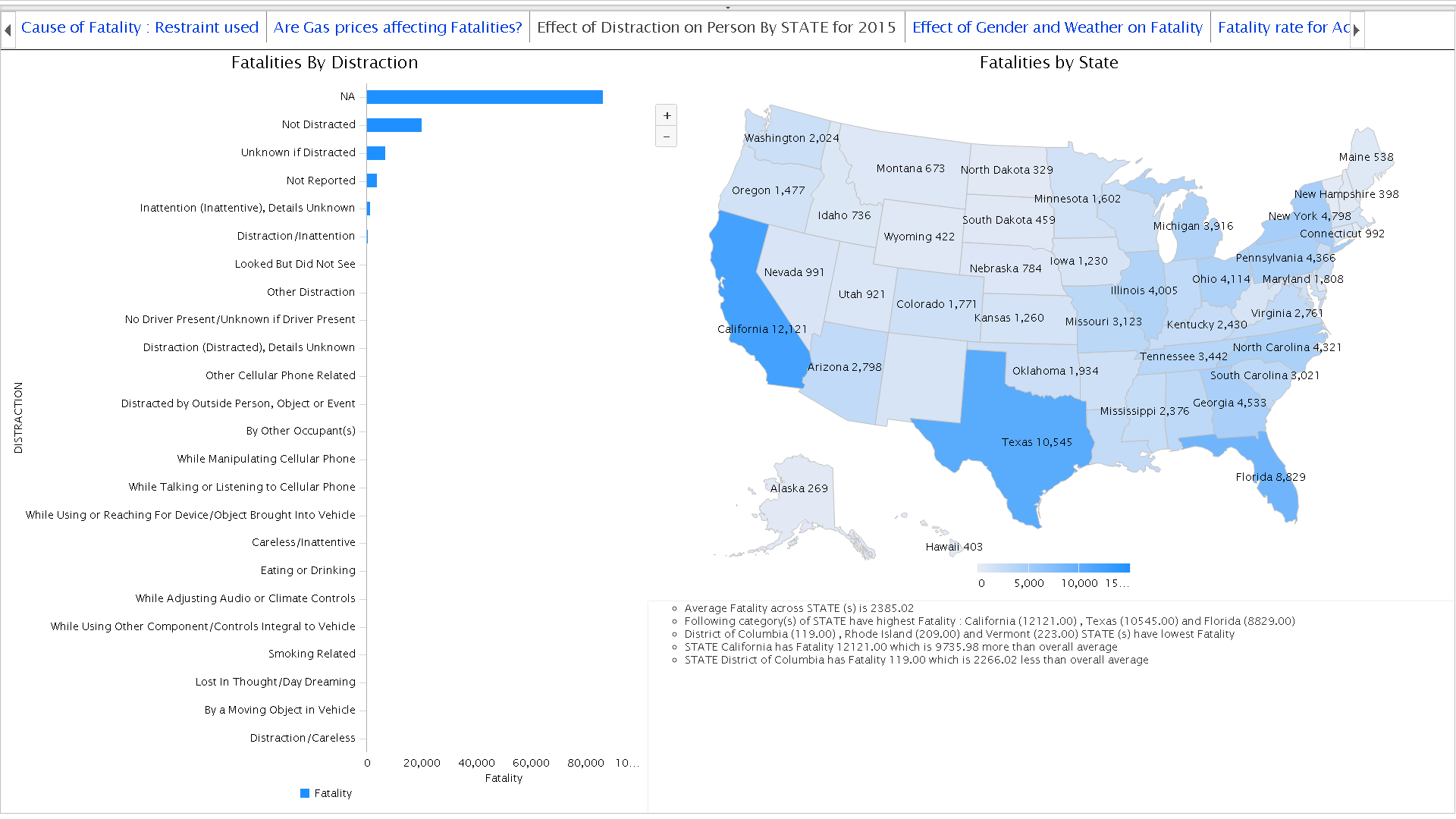Image resolution: width=1456 pixels, height=819 pixels.
Task: Click the zoom out icon on map
Action: (x=666, y=137)
